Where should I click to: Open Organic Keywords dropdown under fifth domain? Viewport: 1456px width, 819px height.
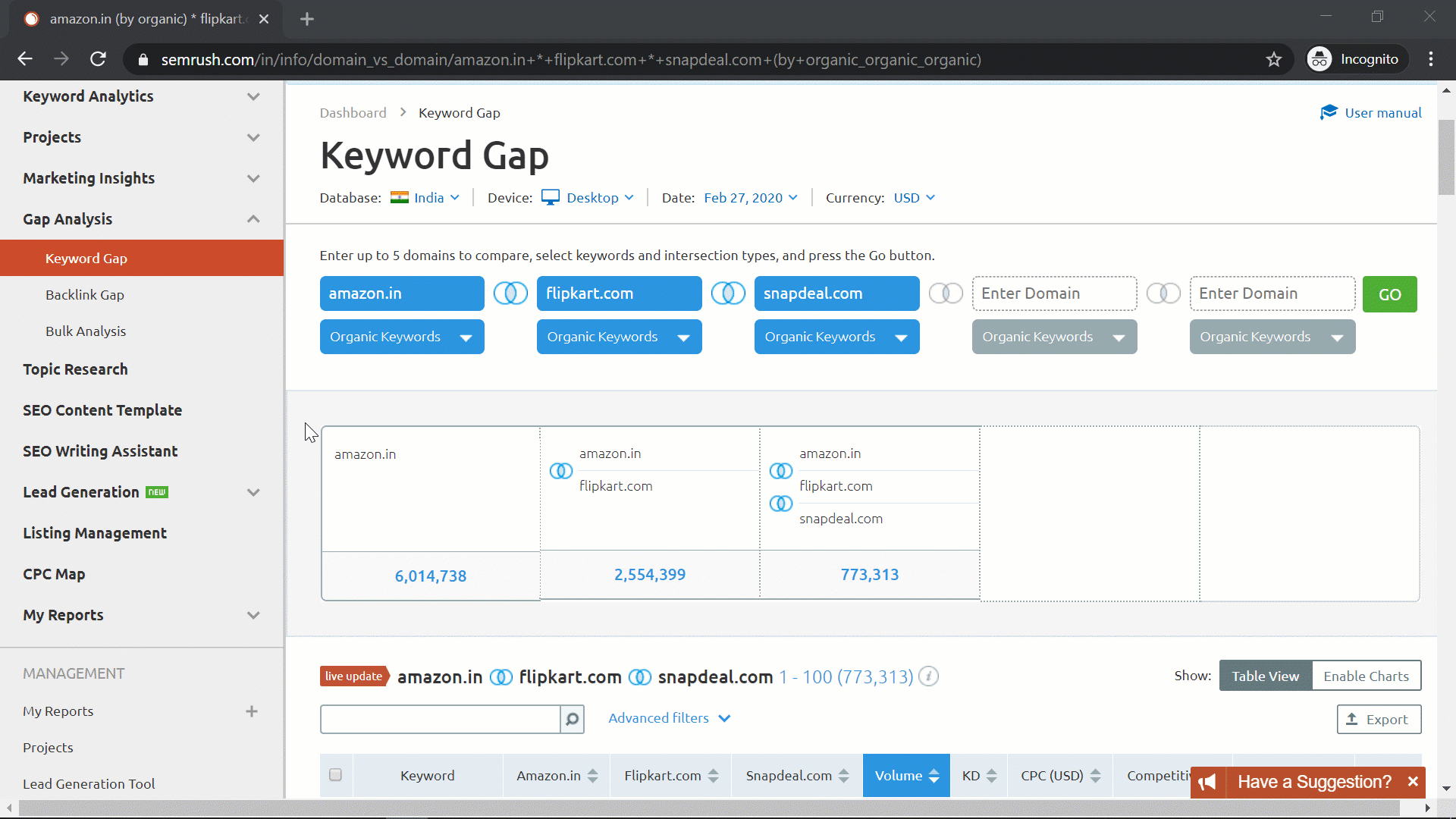point(1272,337)
